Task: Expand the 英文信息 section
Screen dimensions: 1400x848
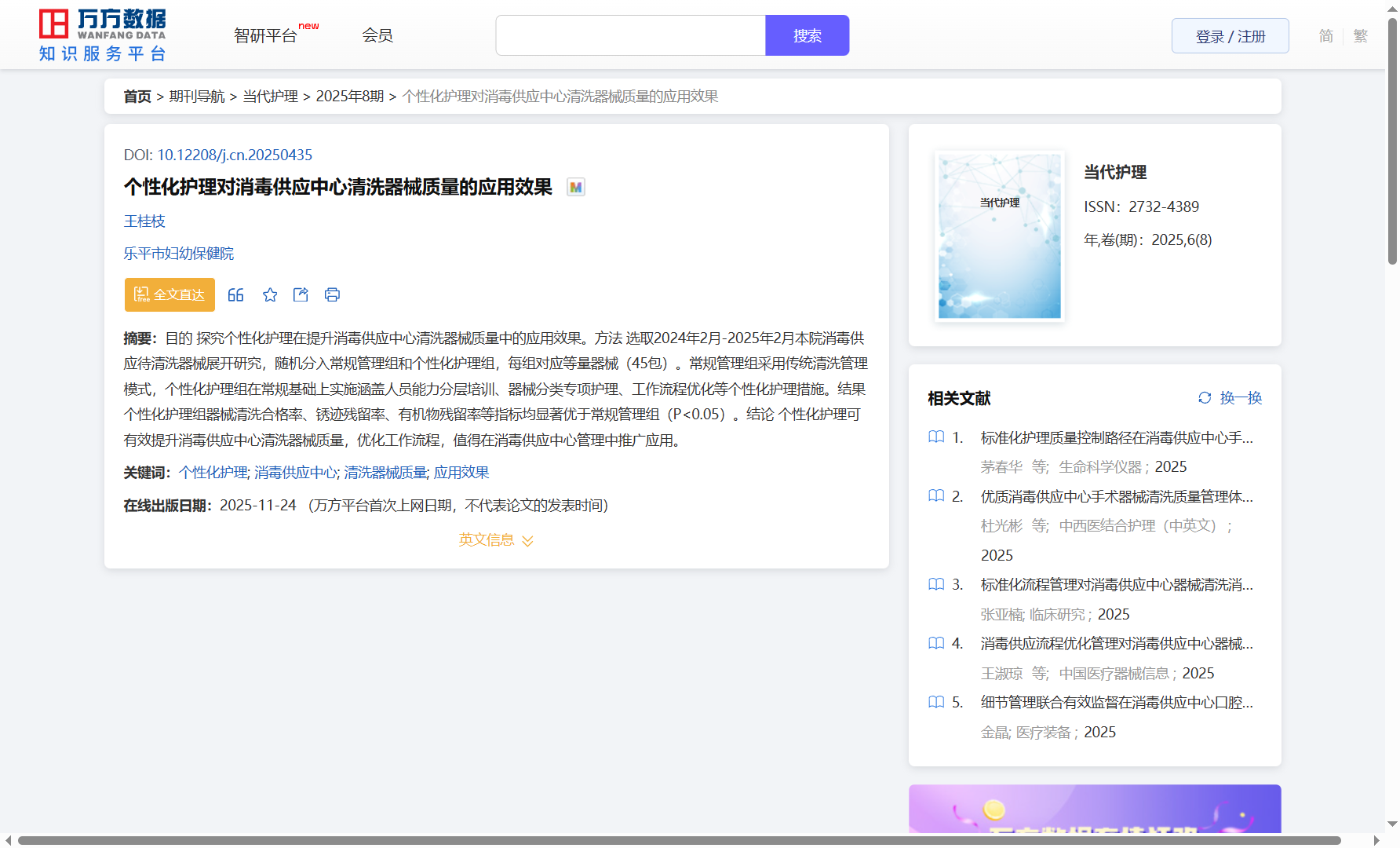Action: coord(496,540)
